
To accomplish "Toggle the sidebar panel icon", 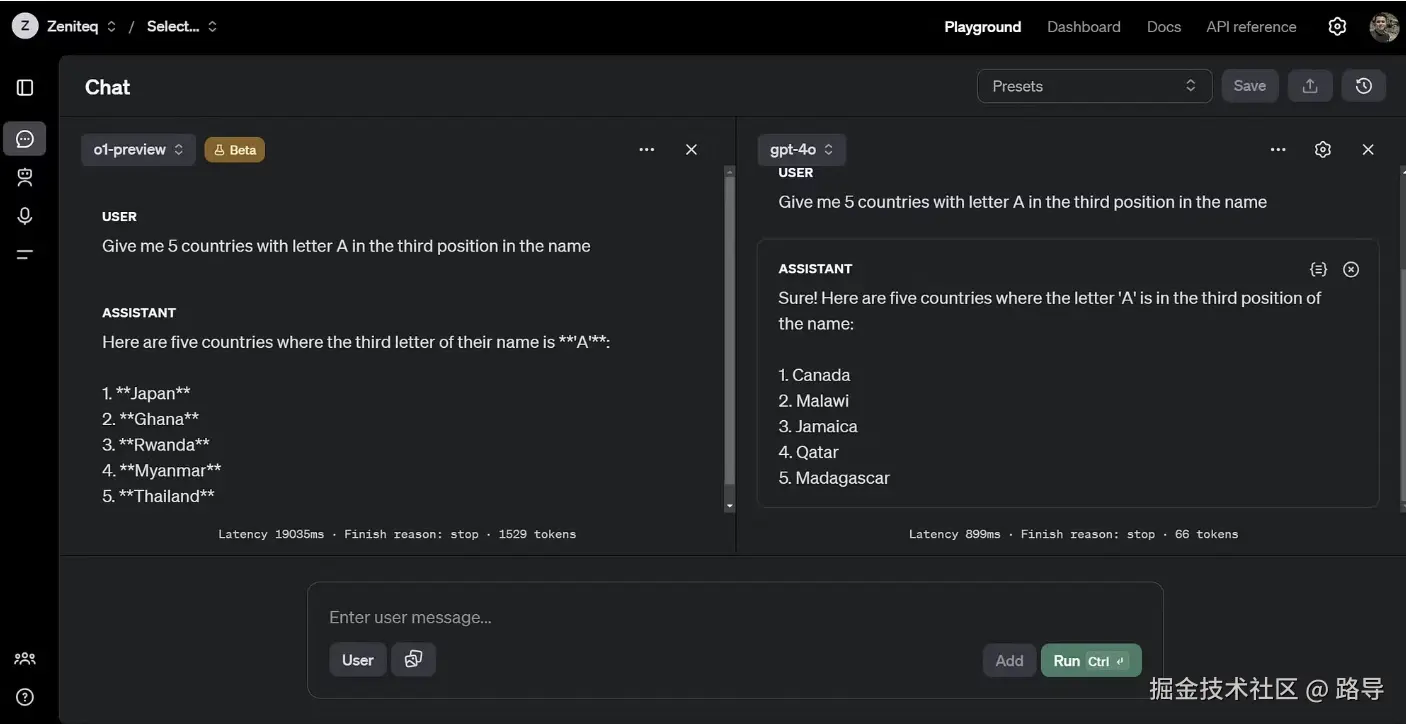I will 25,88.
